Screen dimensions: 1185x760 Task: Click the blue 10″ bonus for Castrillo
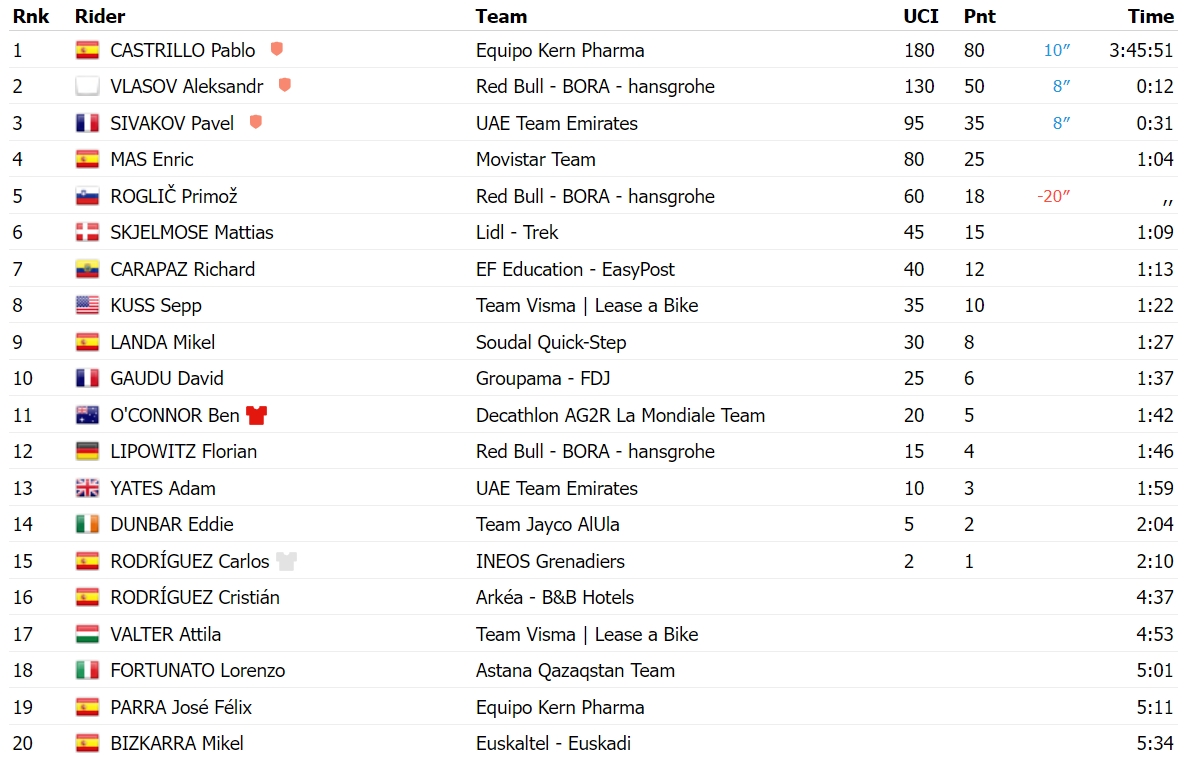click(1057, 50)
